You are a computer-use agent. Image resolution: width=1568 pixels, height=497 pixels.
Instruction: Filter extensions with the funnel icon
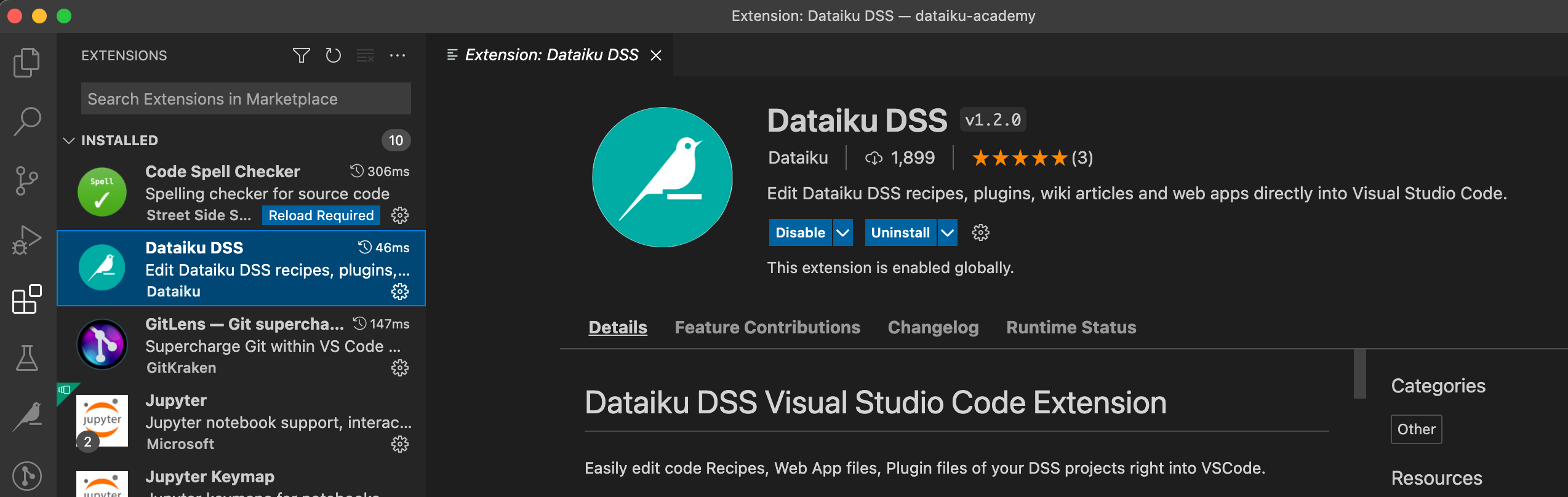tap(301, 55)
